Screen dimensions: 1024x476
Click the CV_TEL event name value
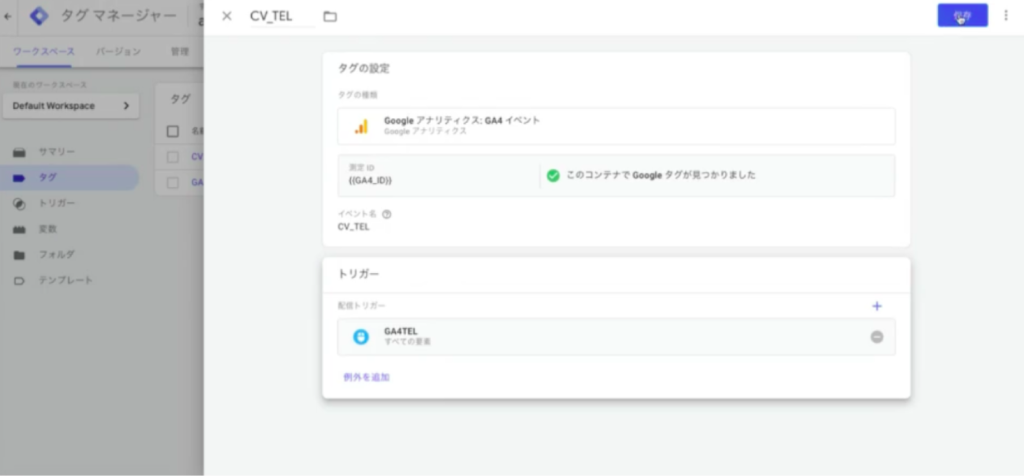353,227
